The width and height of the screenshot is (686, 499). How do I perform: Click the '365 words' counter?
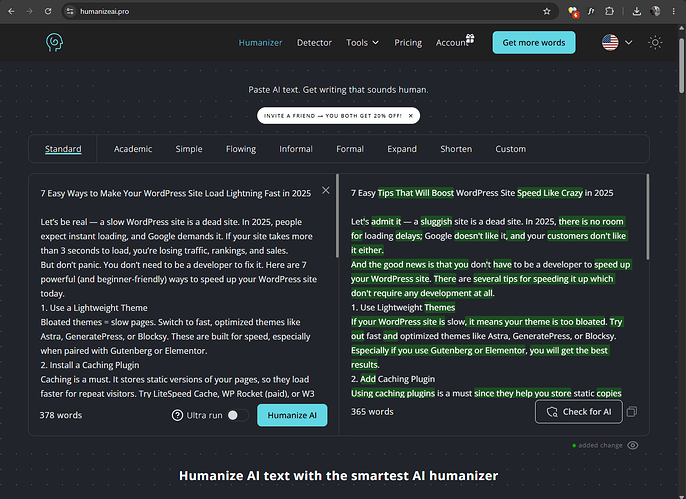pos(372,412)
